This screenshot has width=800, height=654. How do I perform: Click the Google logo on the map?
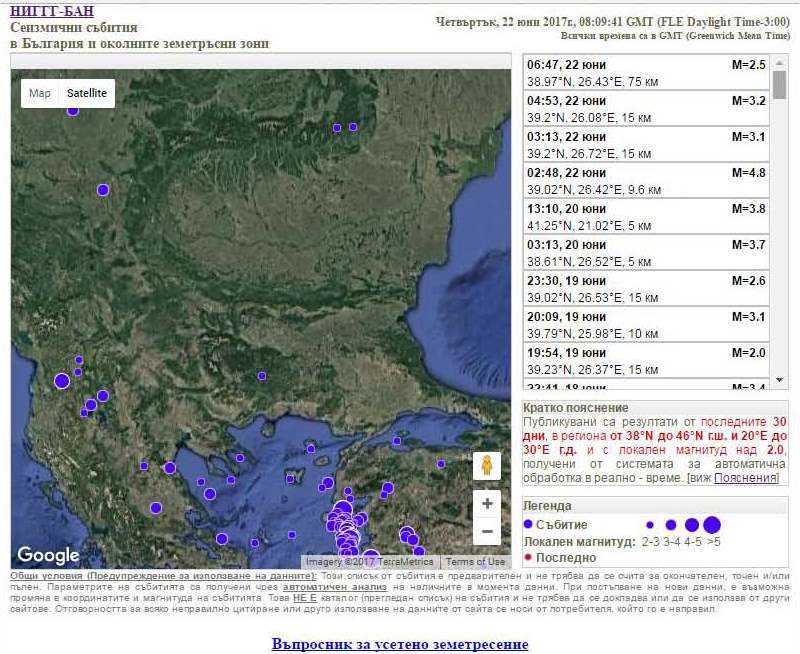(x=48, y=555)
